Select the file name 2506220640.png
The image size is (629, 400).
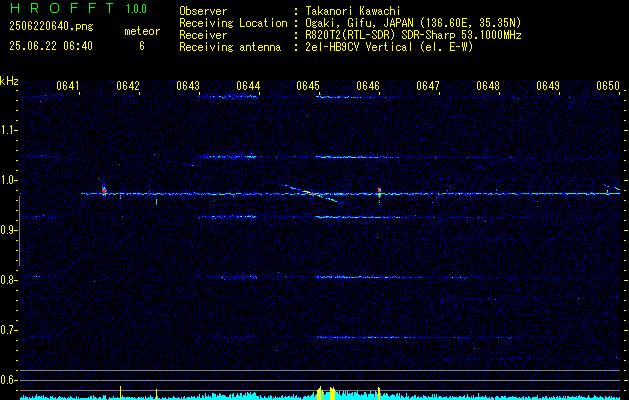click(51, 27)
